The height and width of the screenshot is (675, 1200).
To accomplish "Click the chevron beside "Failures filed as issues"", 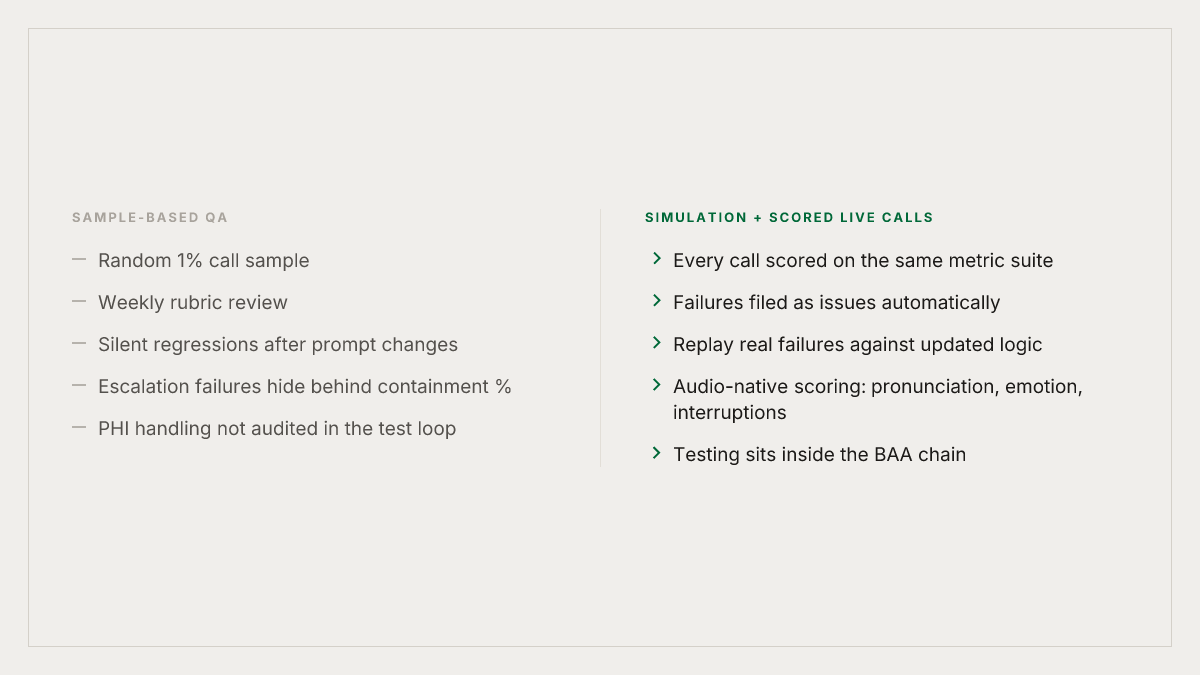I will [657, 301].
